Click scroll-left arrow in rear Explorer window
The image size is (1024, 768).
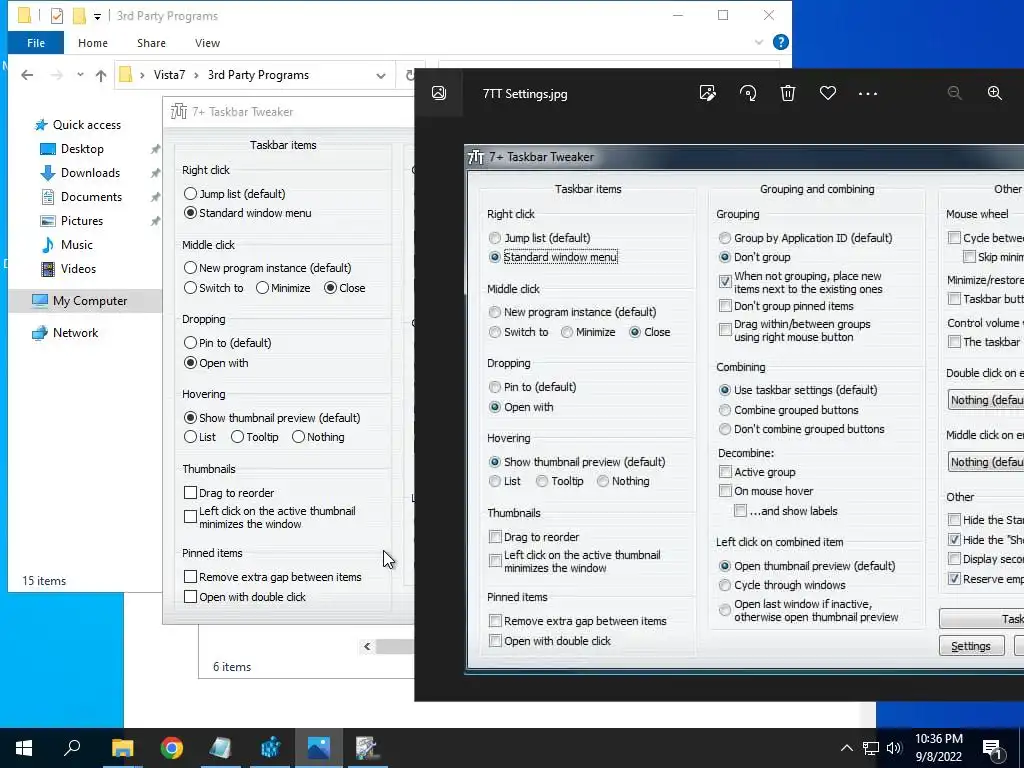coord(367,646)
